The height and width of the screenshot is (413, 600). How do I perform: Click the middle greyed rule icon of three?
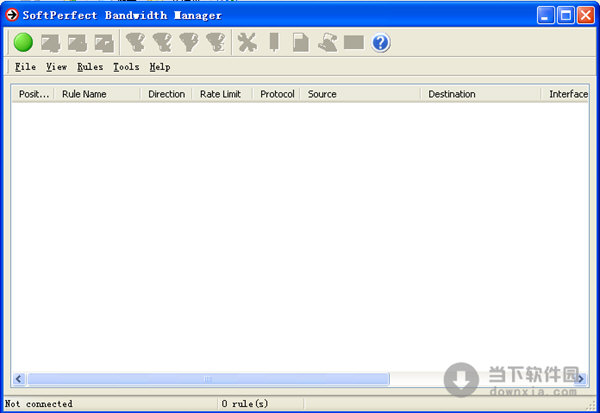77,43
